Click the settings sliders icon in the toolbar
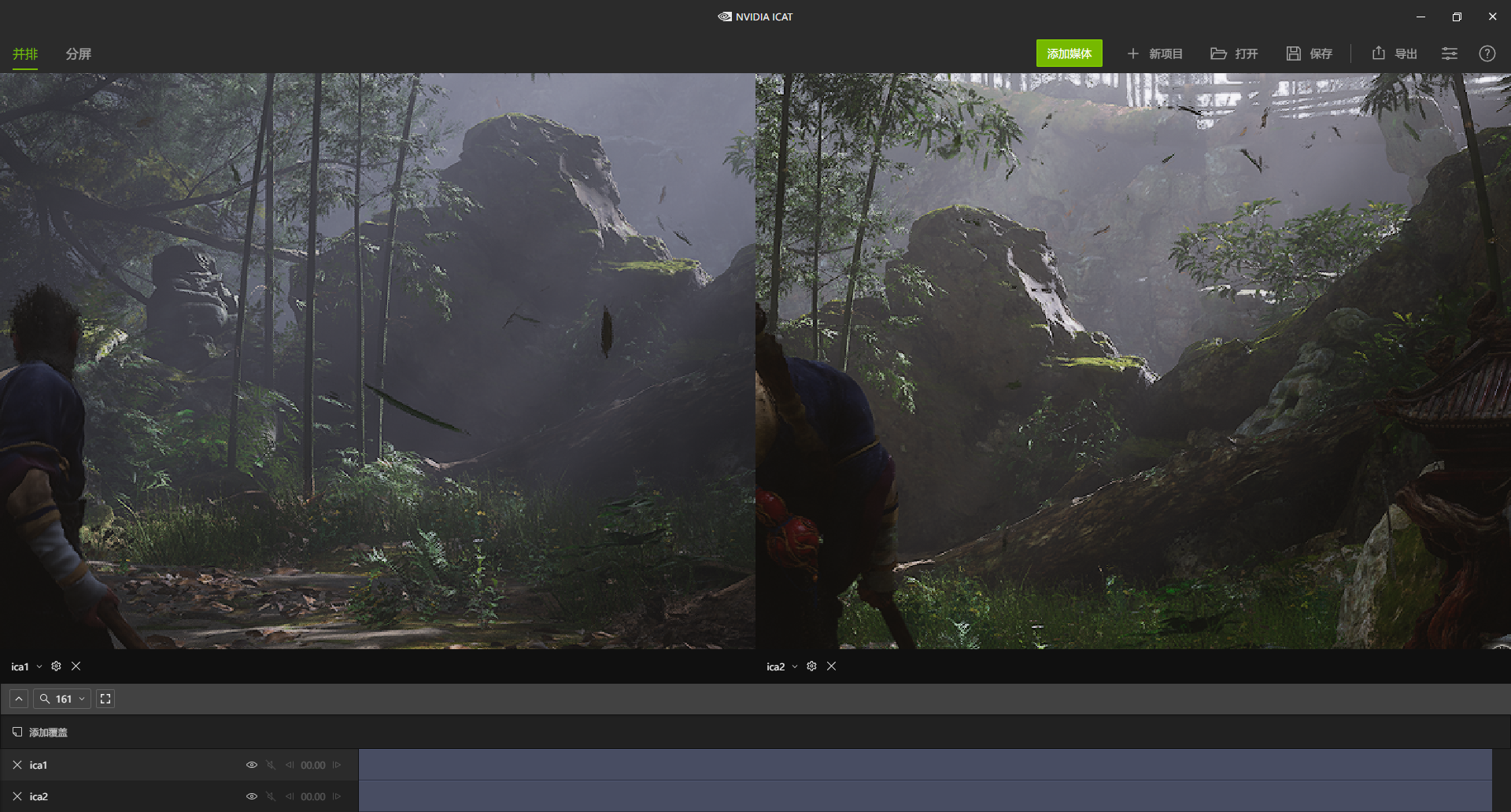1511x812 pixels. pos(1450,54)
